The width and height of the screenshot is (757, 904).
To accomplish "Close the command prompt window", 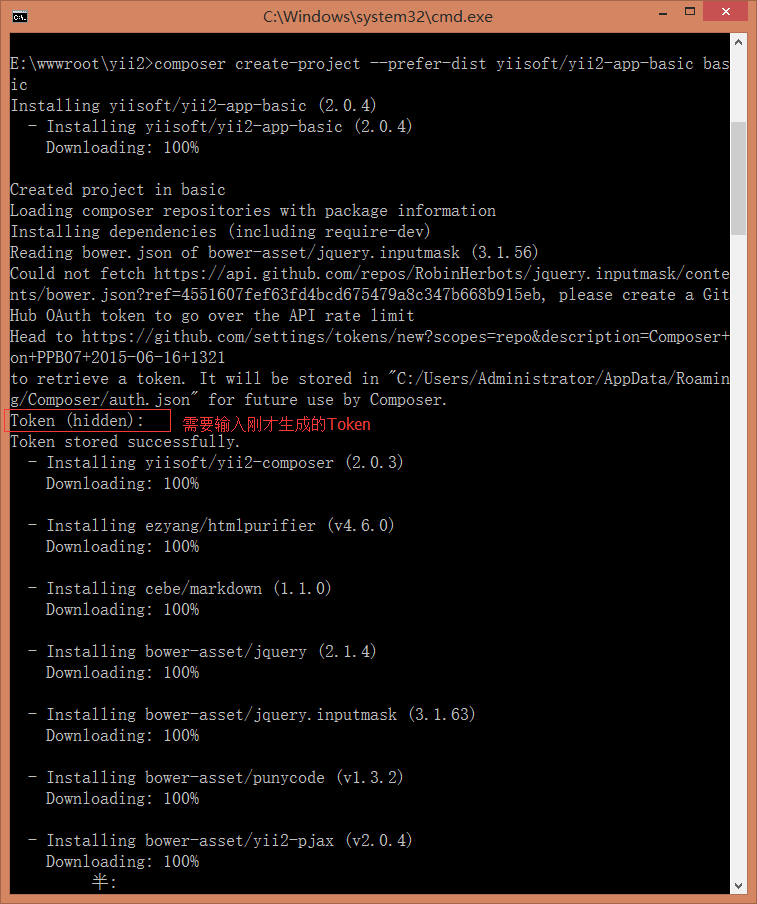I will coord(723,14).
